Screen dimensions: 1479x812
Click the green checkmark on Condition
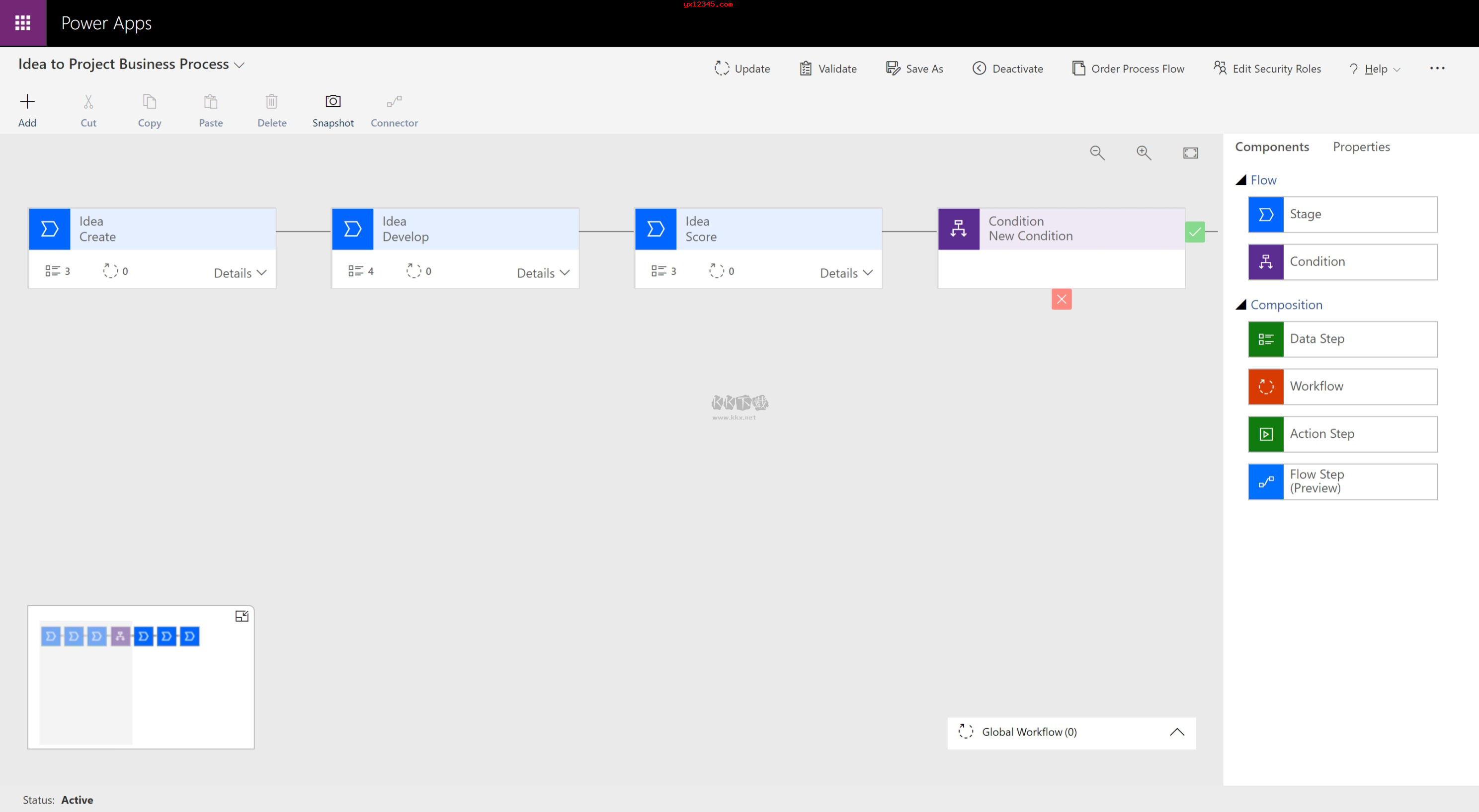(1195, 232)
